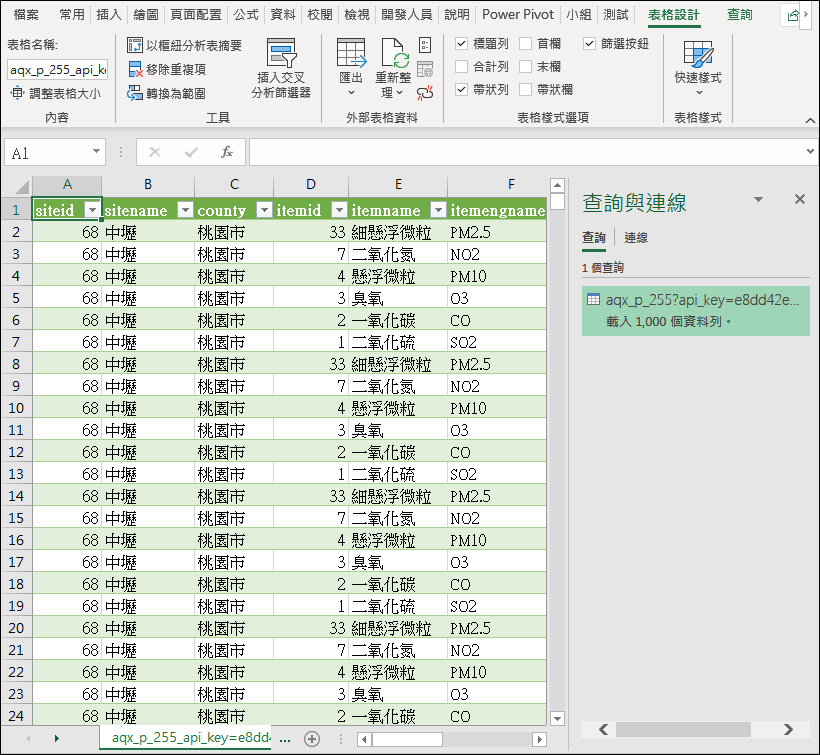Click the pane's horizontal scrollbar right arrow
Screen dimensions: 820x755
(x=788, y=729)
